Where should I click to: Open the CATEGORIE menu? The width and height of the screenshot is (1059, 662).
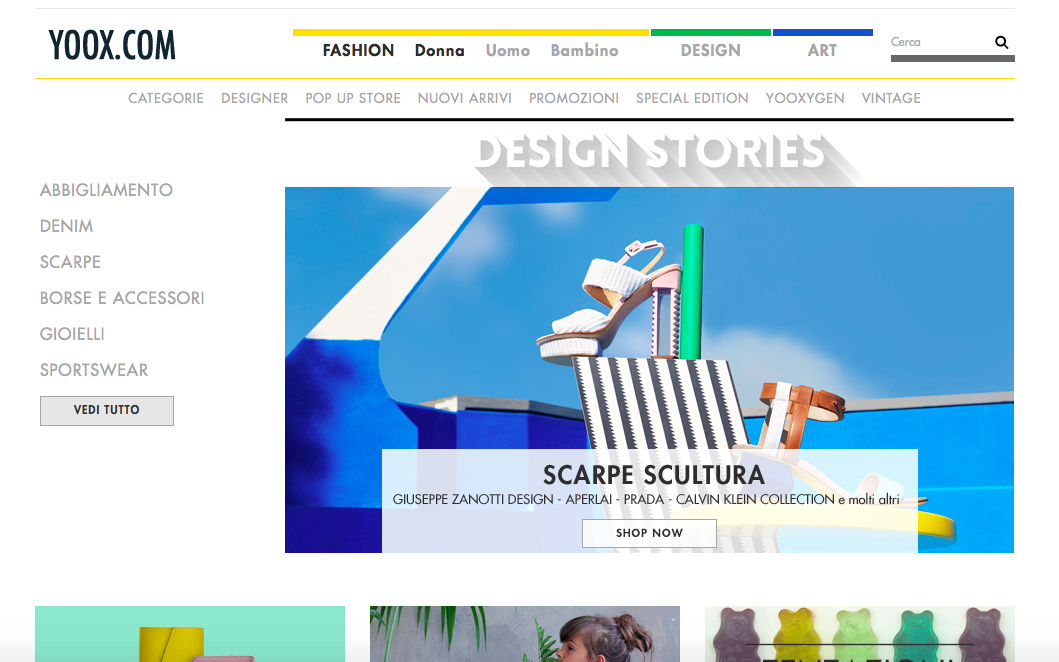pos(166,98)
